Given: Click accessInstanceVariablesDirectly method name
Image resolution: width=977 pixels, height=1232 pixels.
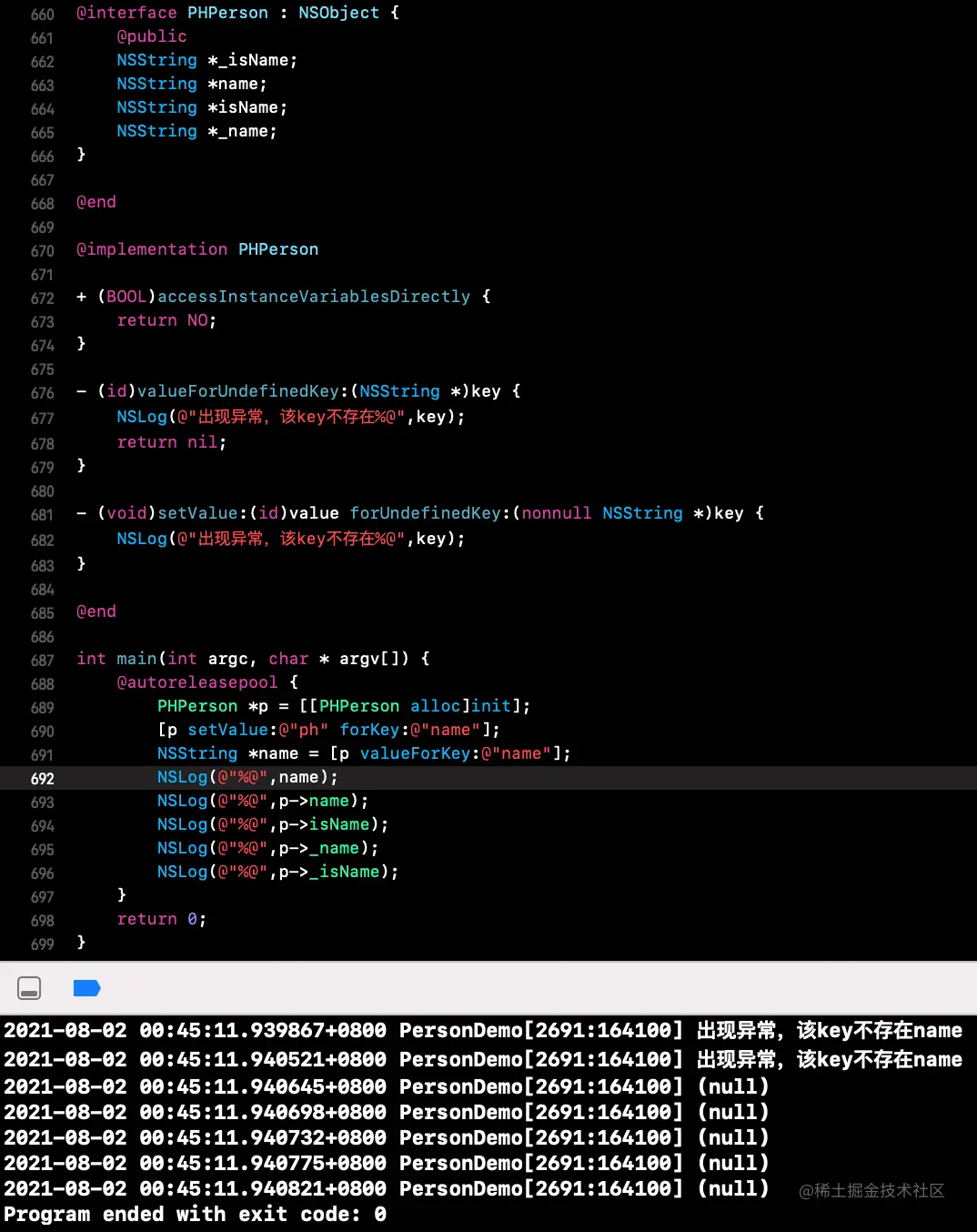Looking at the screenshot, I should [314, 297].
